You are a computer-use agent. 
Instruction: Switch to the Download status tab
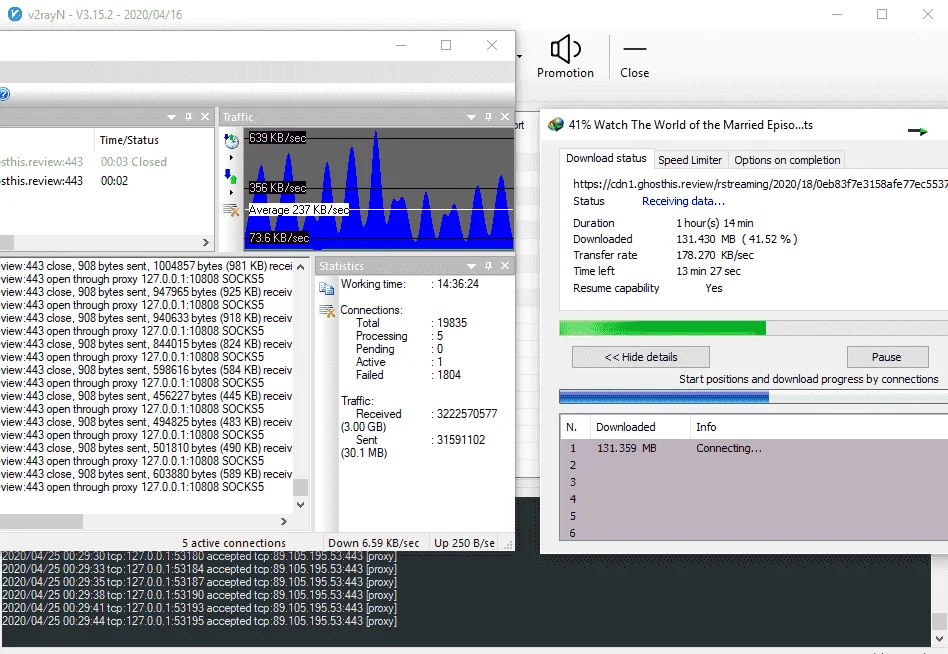click(606, 158)
